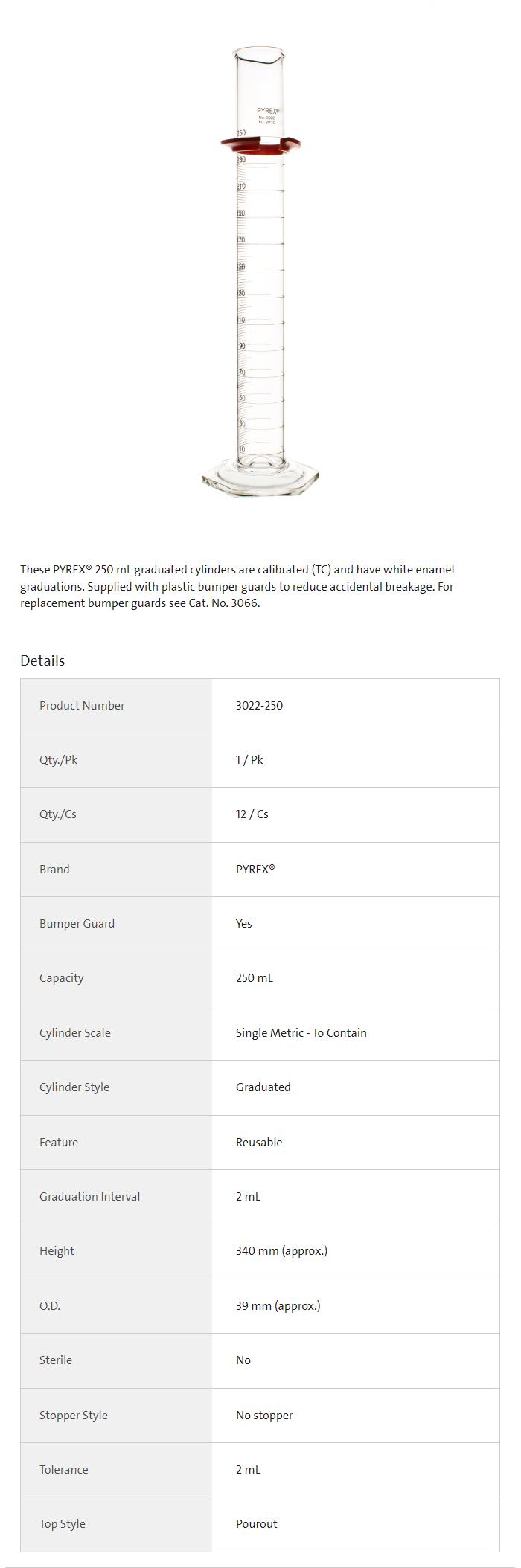Click the Qty./Pk row label

click(x=58, y=760)
